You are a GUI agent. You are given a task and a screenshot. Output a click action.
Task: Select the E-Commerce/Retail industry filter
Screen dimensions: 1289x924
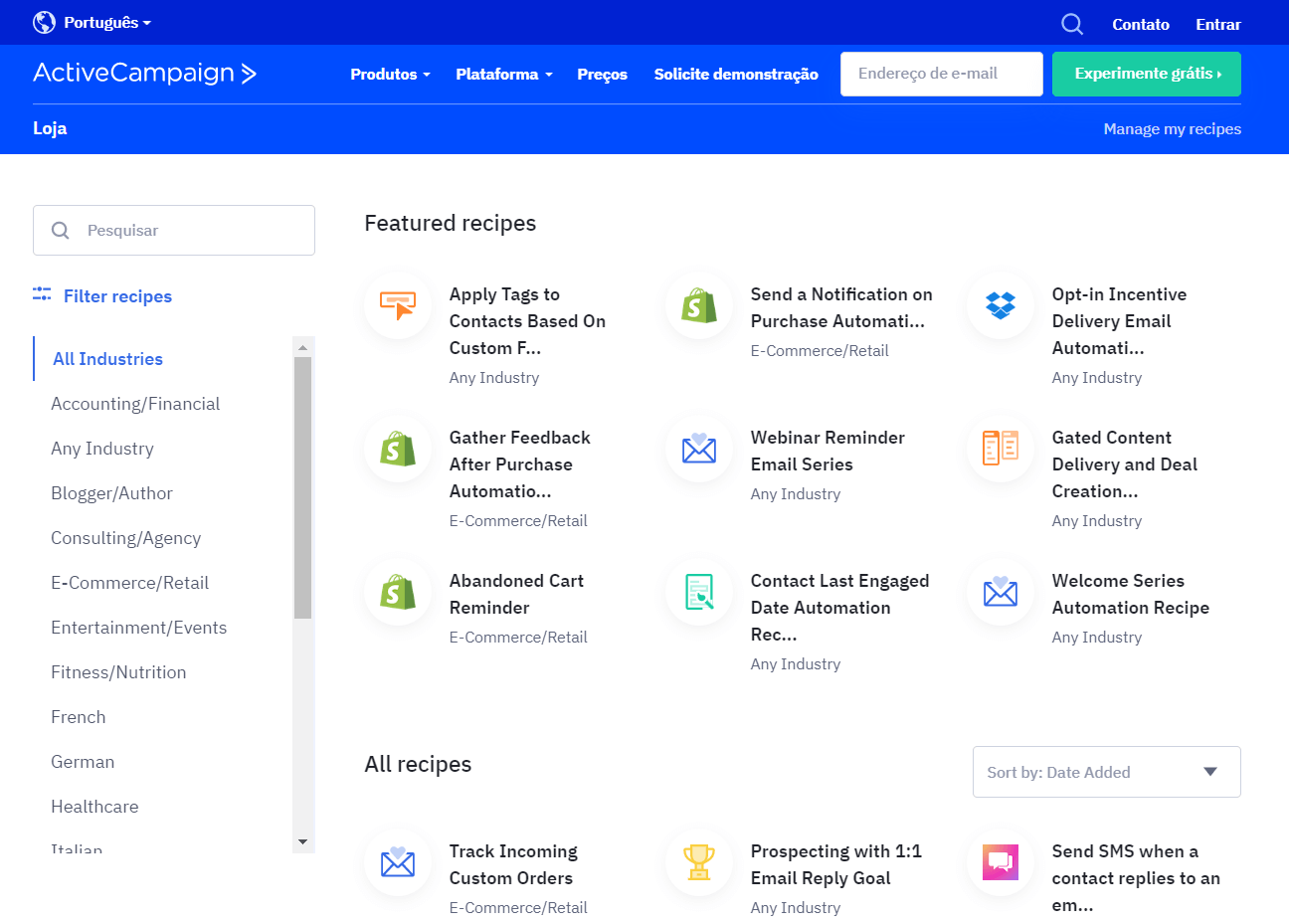[130, 583]
